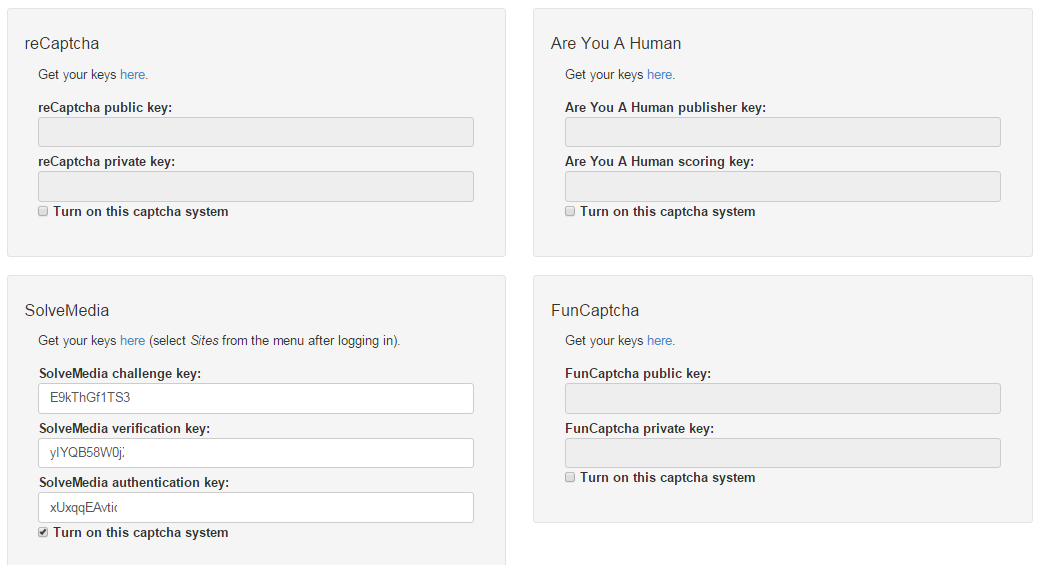Viewport: 1043px width, 565px height.
Task: Open the Are You A Human keys 'here' link
Action: coord(659,75)
